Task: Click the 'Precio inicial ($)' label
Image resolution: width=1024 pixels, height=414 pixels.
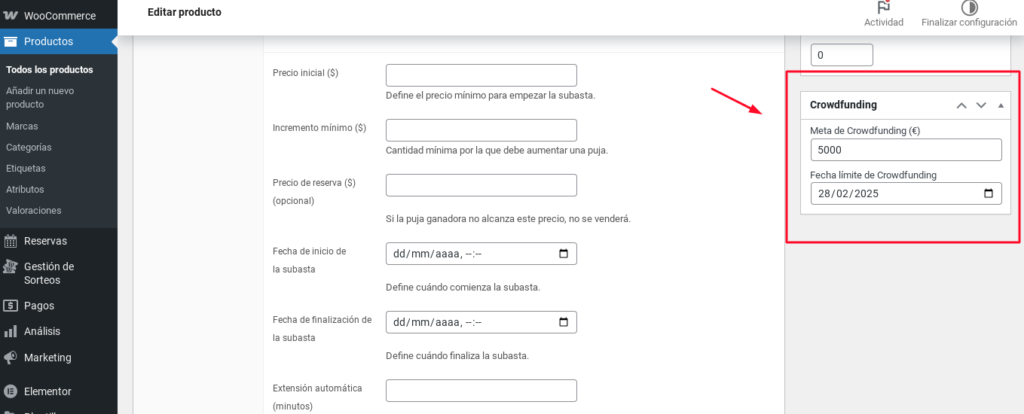Action: click(305, 73)
